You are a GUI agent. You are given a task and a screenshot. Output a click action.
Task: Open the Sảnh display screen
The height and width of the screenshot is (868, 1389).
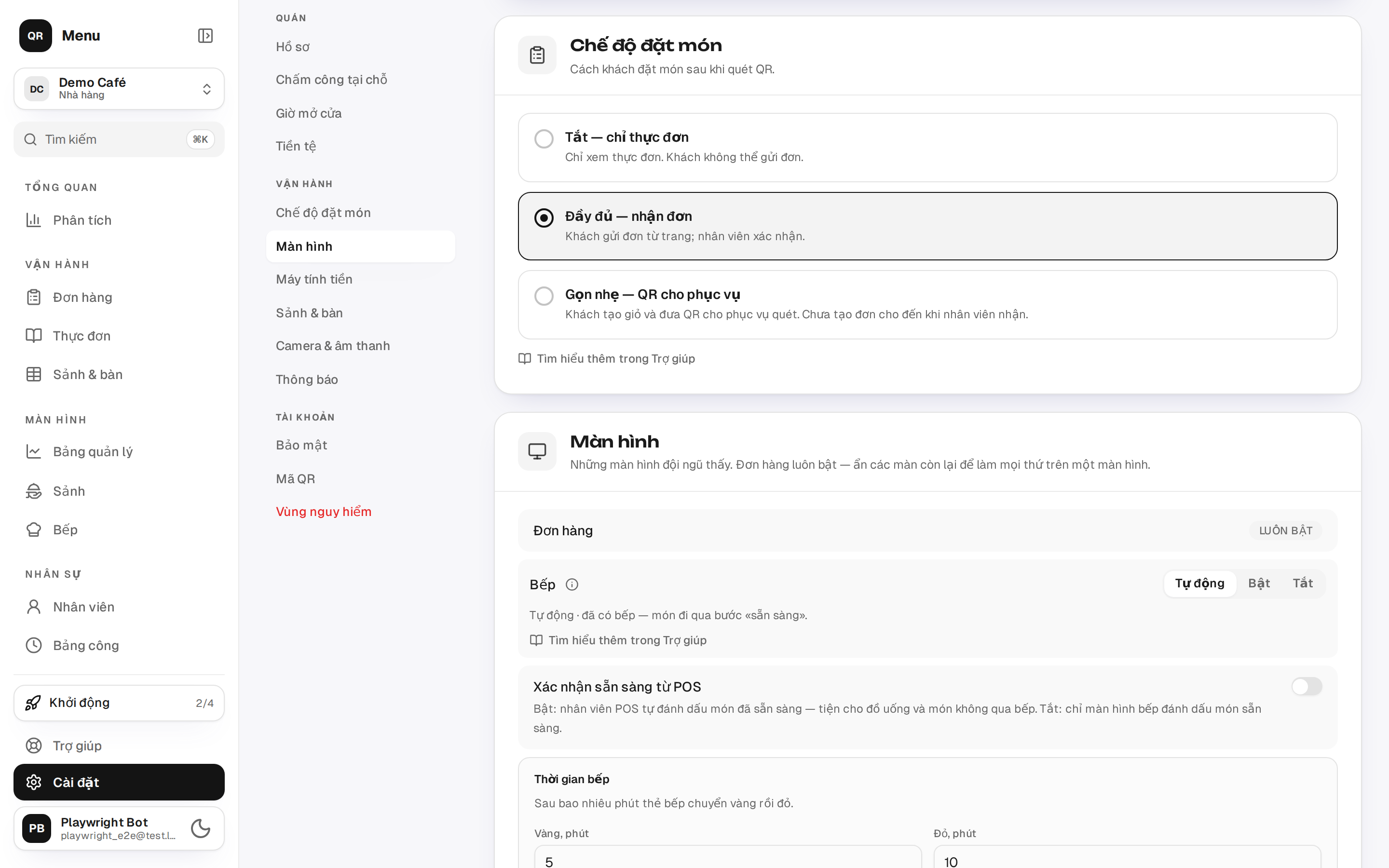click(x=119, y=491)
